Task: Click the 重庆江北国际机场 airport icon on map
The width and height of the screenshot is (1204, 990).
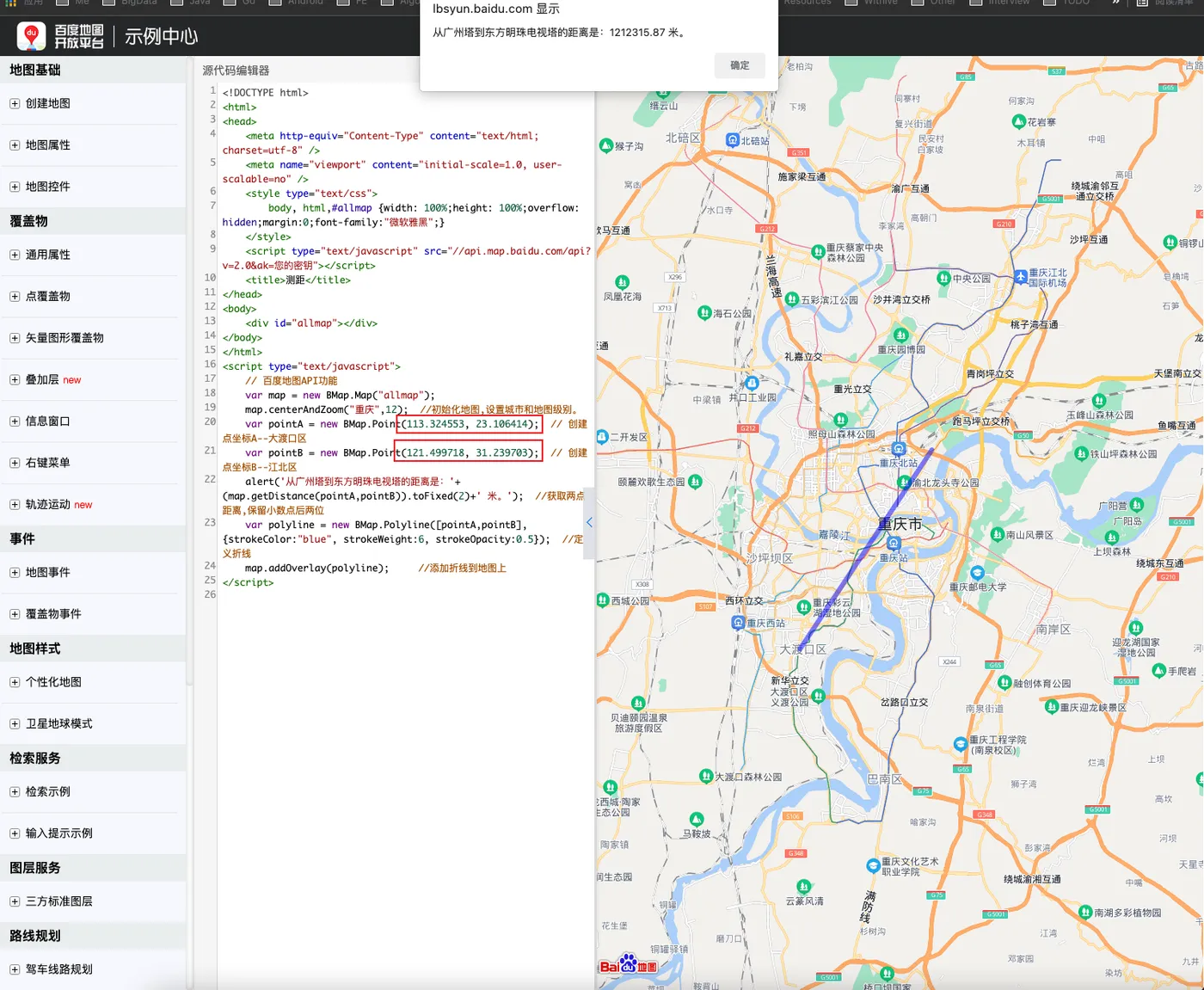Action: click(1021, 276)
